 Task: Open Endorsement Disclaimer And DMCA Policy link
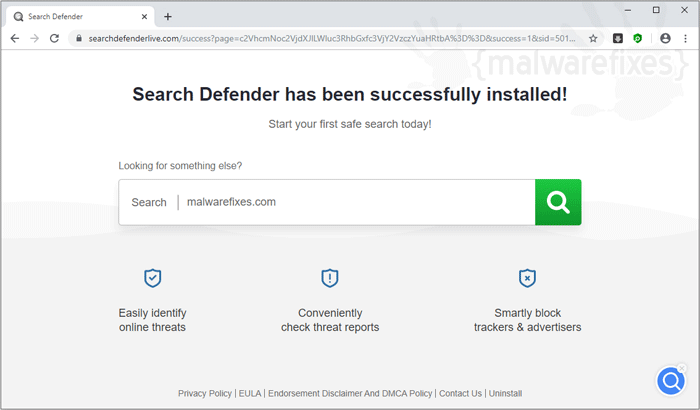(350, 393)
